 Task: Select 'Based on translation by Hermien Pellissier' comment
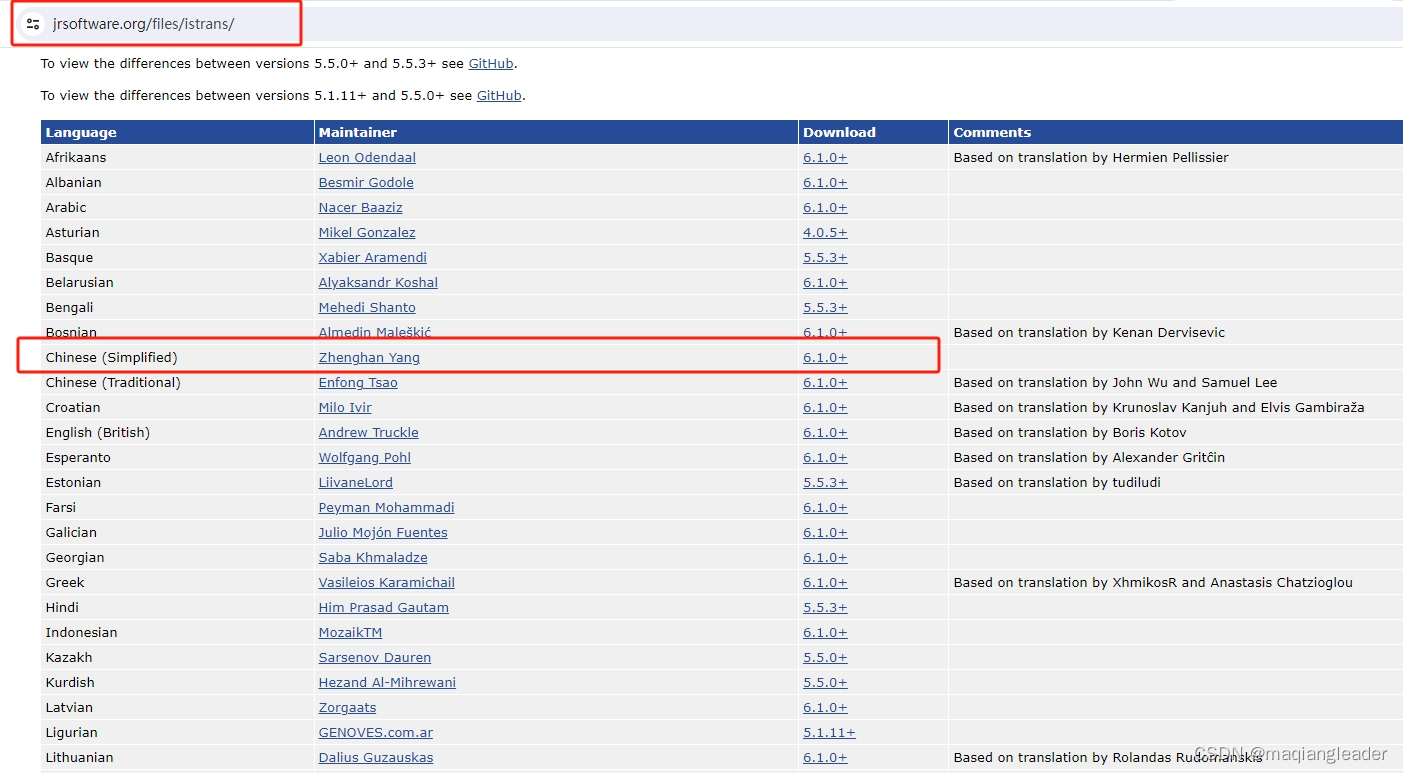[1091, 157]
